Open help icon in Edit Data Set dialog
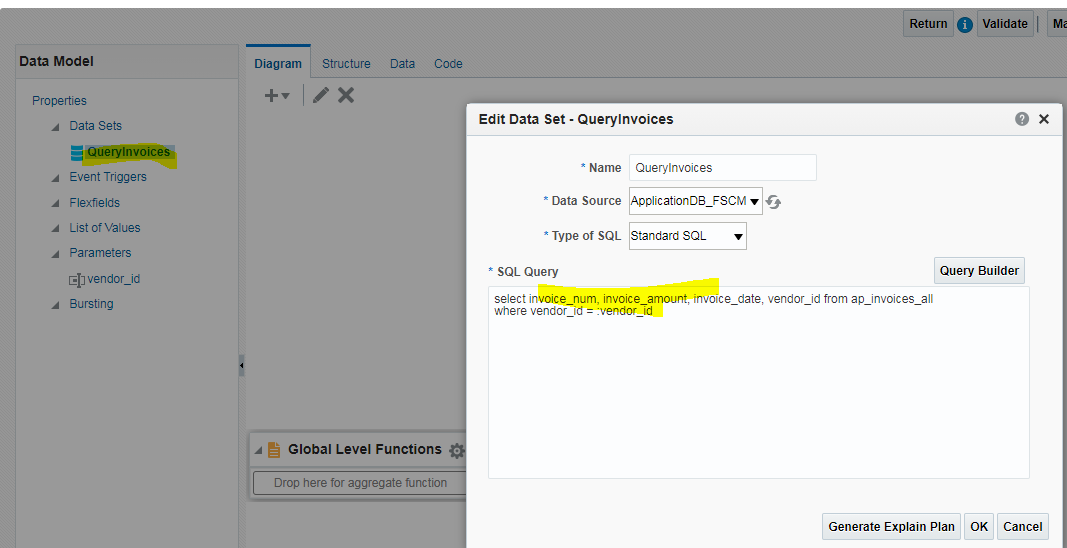The width and height of the screenshot is (1067, 548). pos(1022,119)
